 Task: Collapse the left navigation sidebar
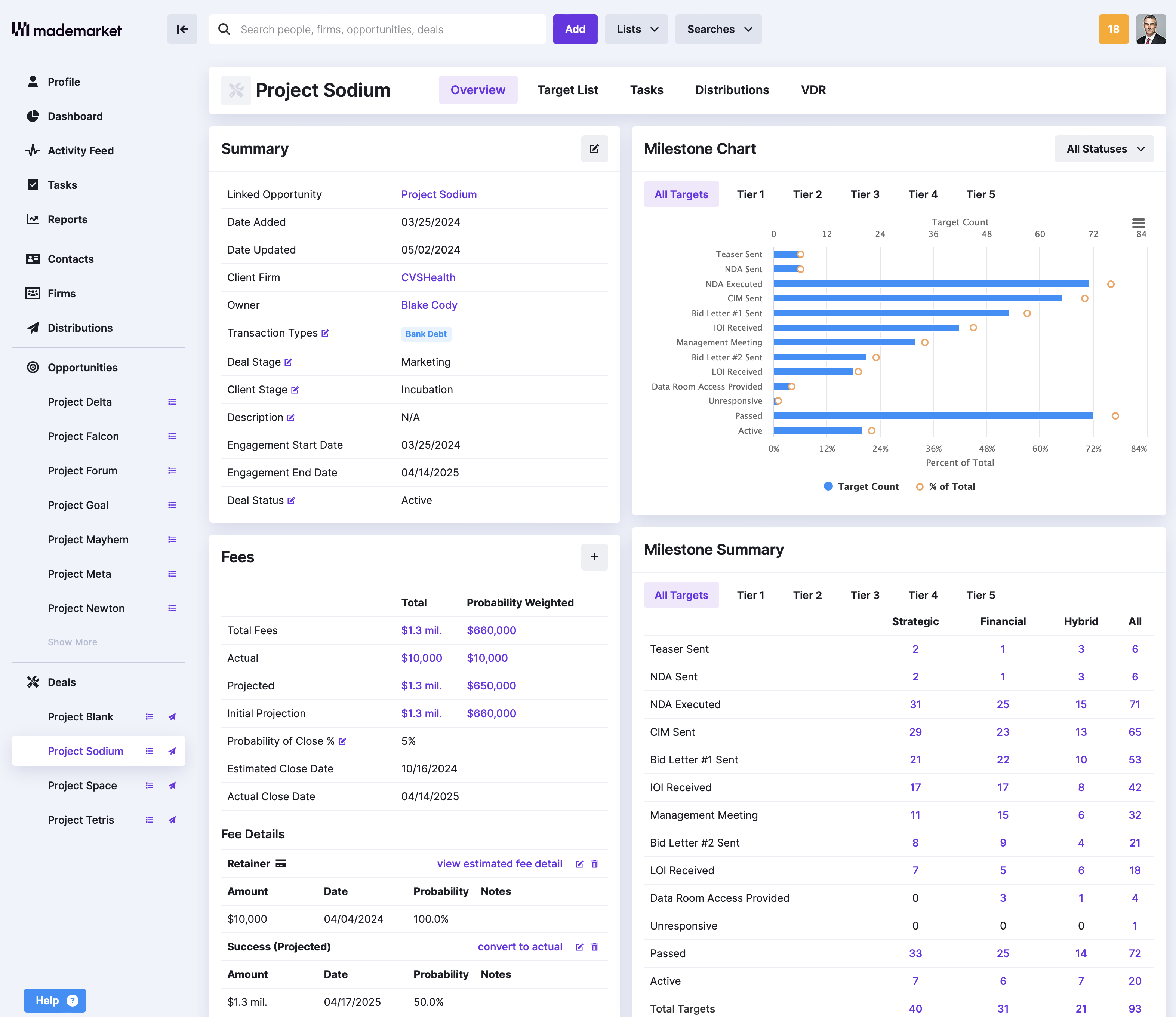[182, 29]
